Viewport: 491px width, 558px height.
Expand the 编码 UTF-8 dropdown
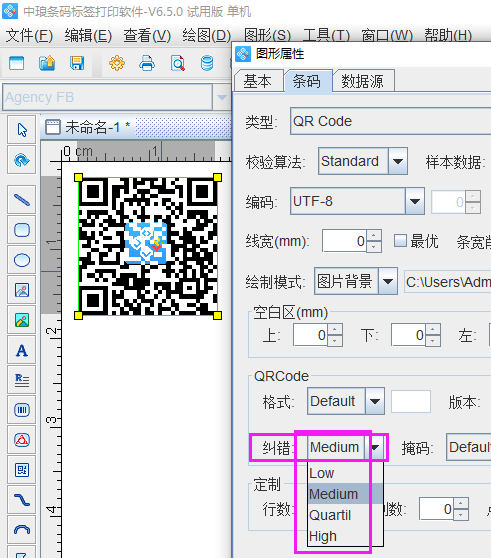[x=415, y=201]
